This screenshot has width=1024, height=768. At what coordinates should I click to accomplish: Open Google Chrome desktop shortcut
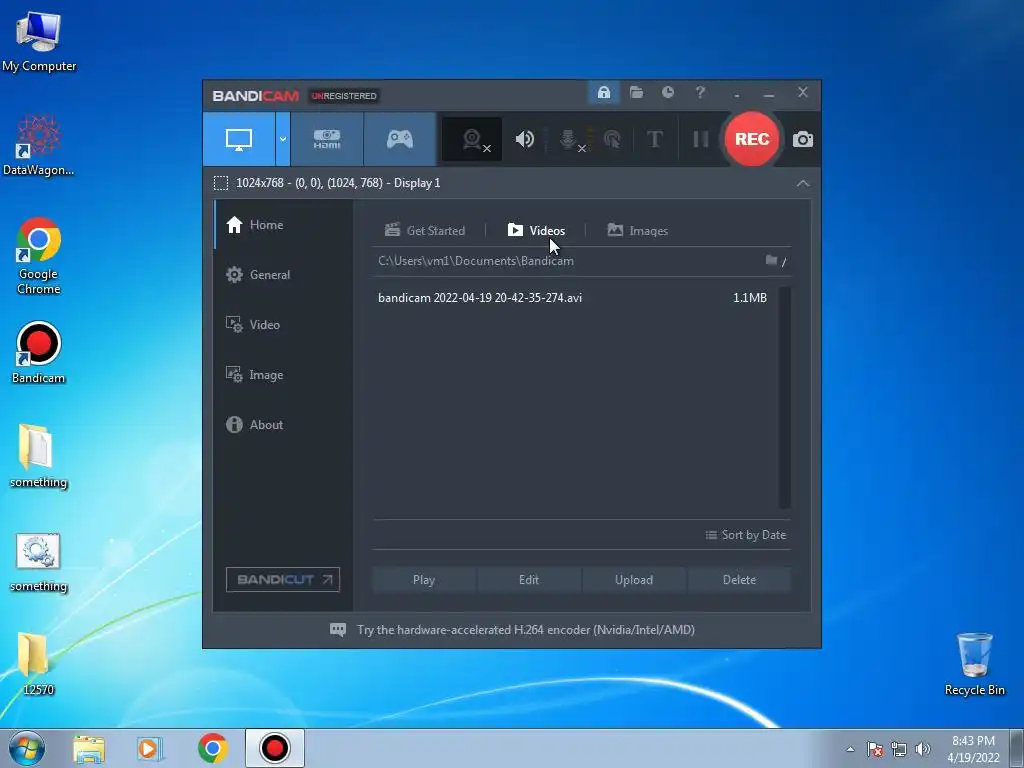[39, 256]
